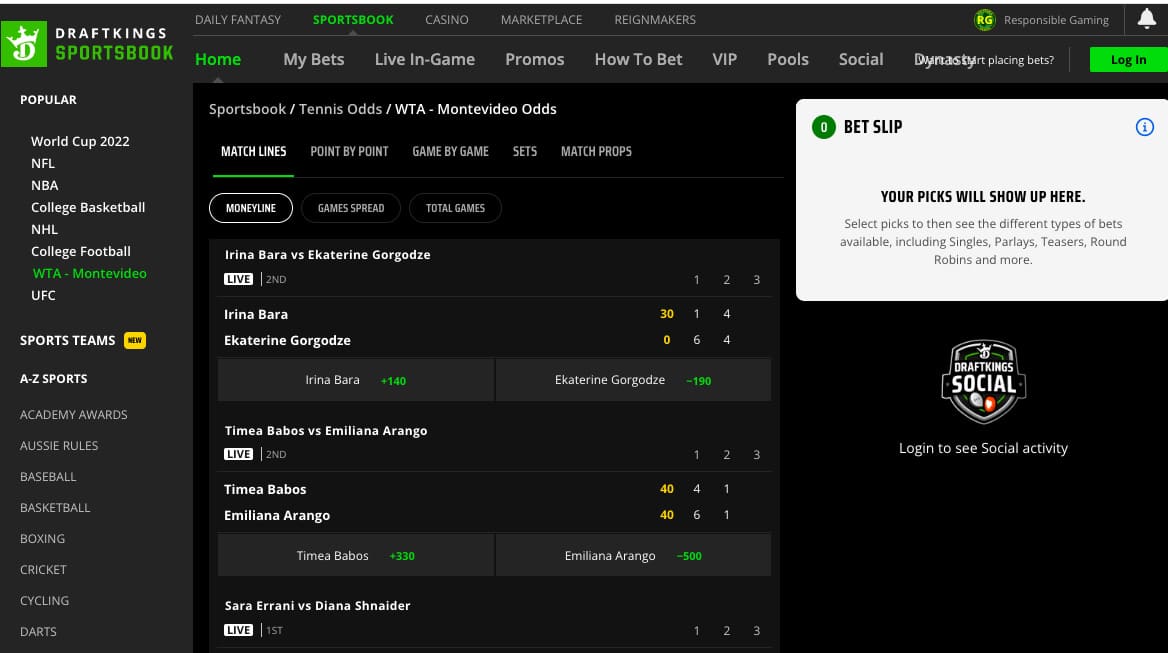Open College Football in Popular list
The image size is (1168, 653).
point(81,252)
